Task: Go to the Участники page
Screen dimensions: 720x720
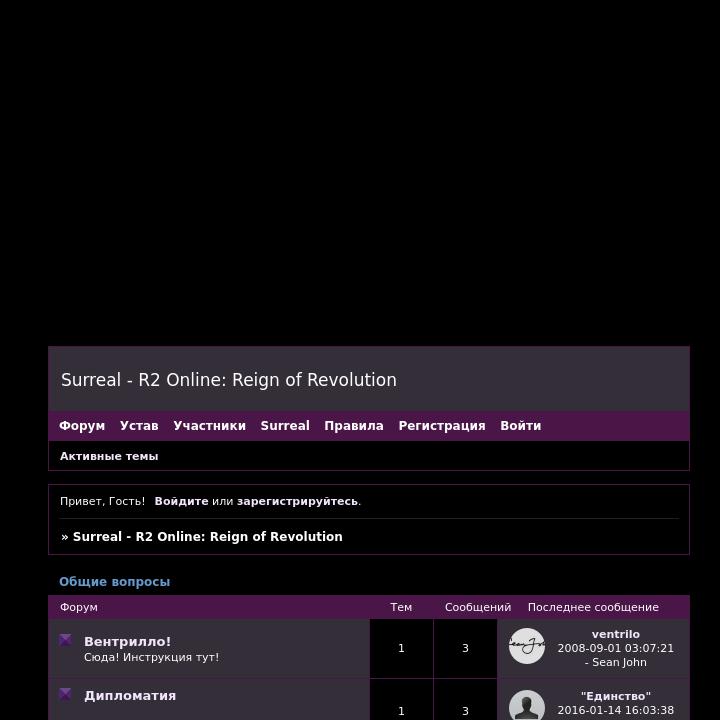Action: (x=209, y=426)
